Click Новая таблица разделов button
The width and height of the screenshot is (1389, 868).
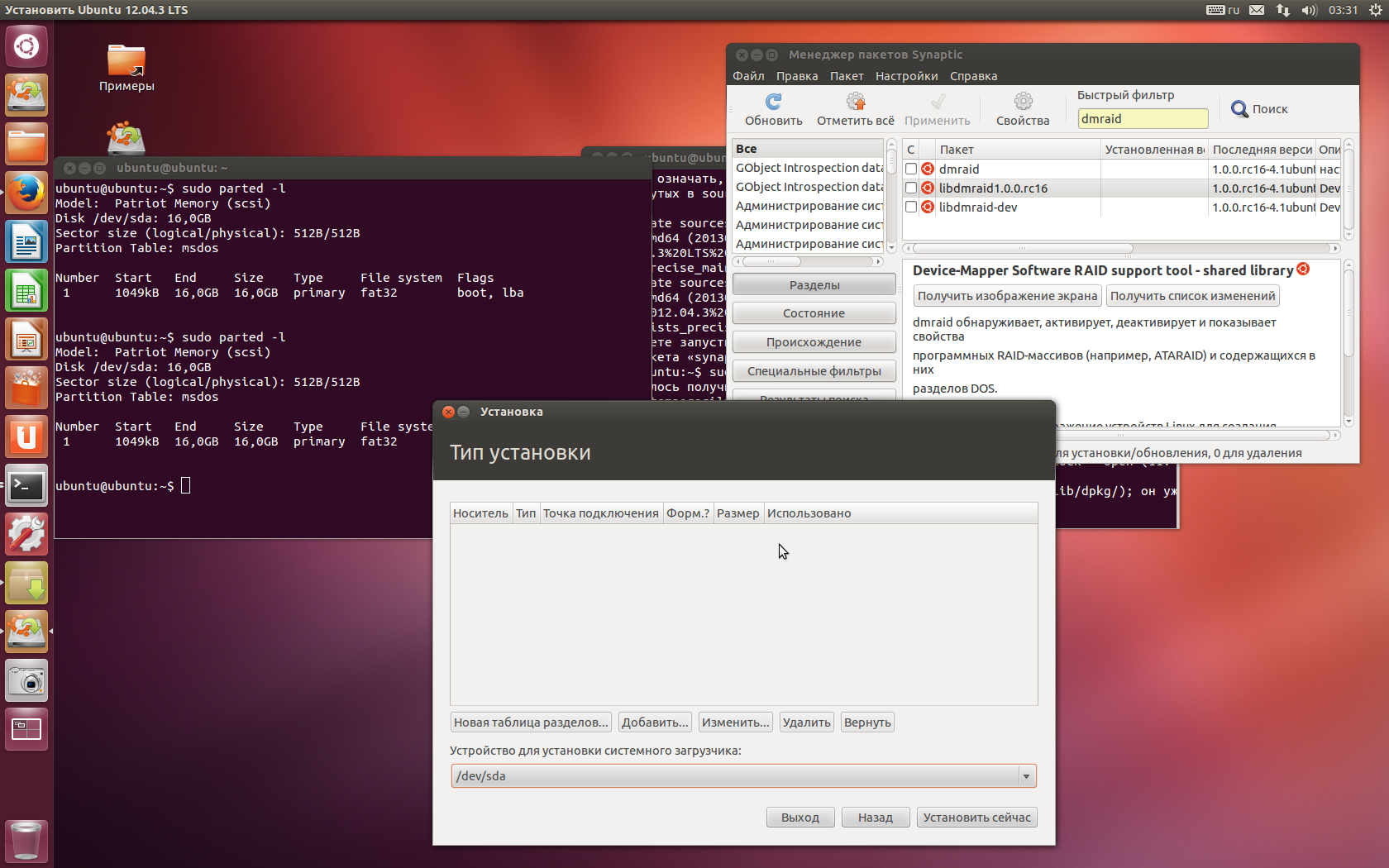pos(531,723)
